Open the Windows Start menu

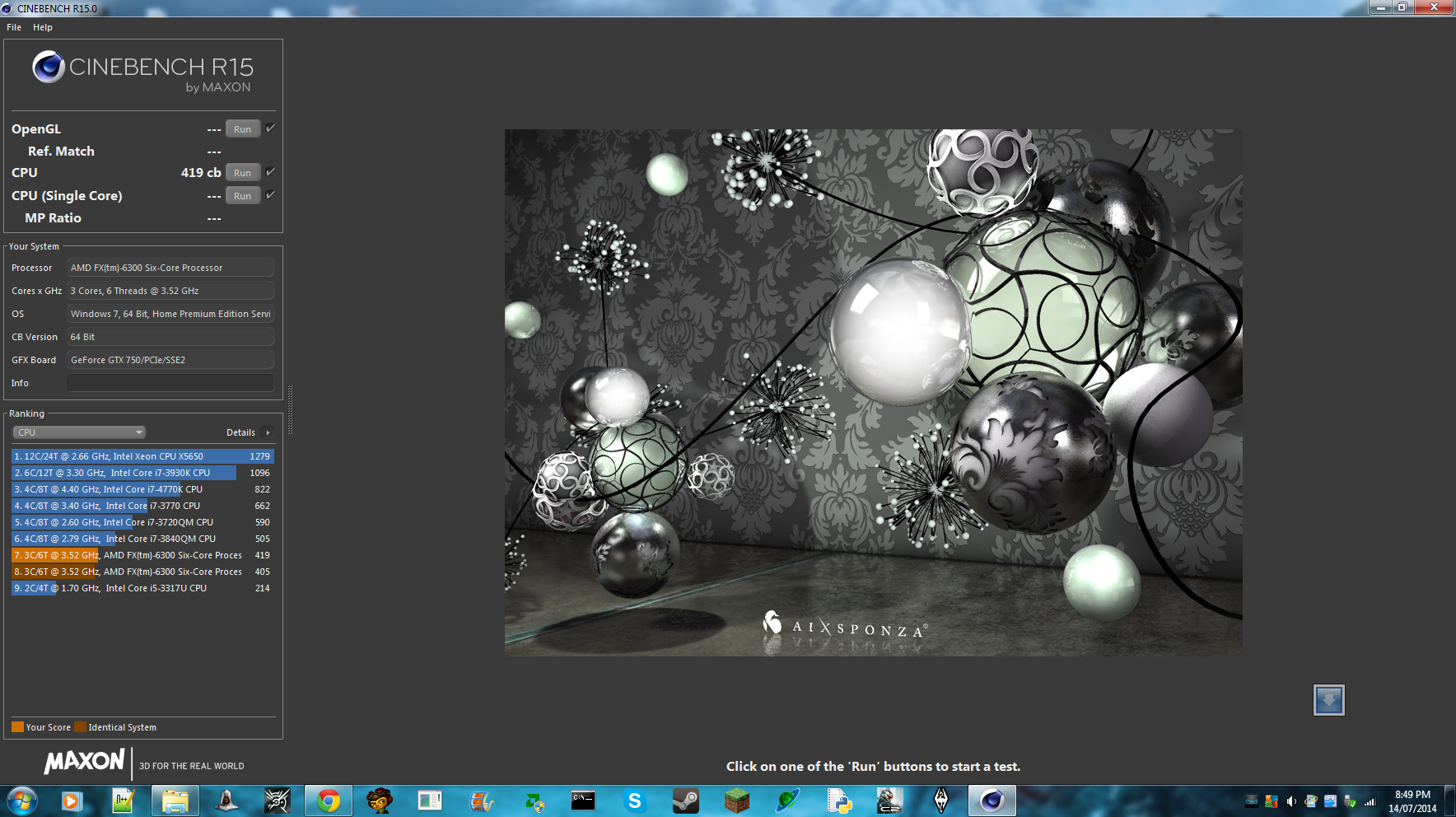pos(21,801)
